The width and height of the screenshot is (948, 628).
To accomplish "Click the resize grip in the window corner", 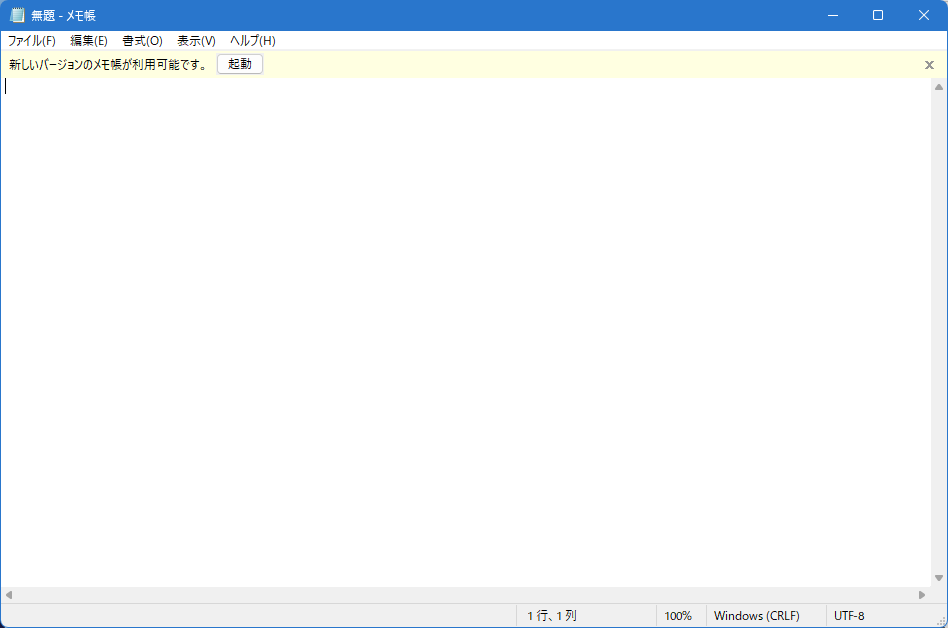I will coord(940,620).
